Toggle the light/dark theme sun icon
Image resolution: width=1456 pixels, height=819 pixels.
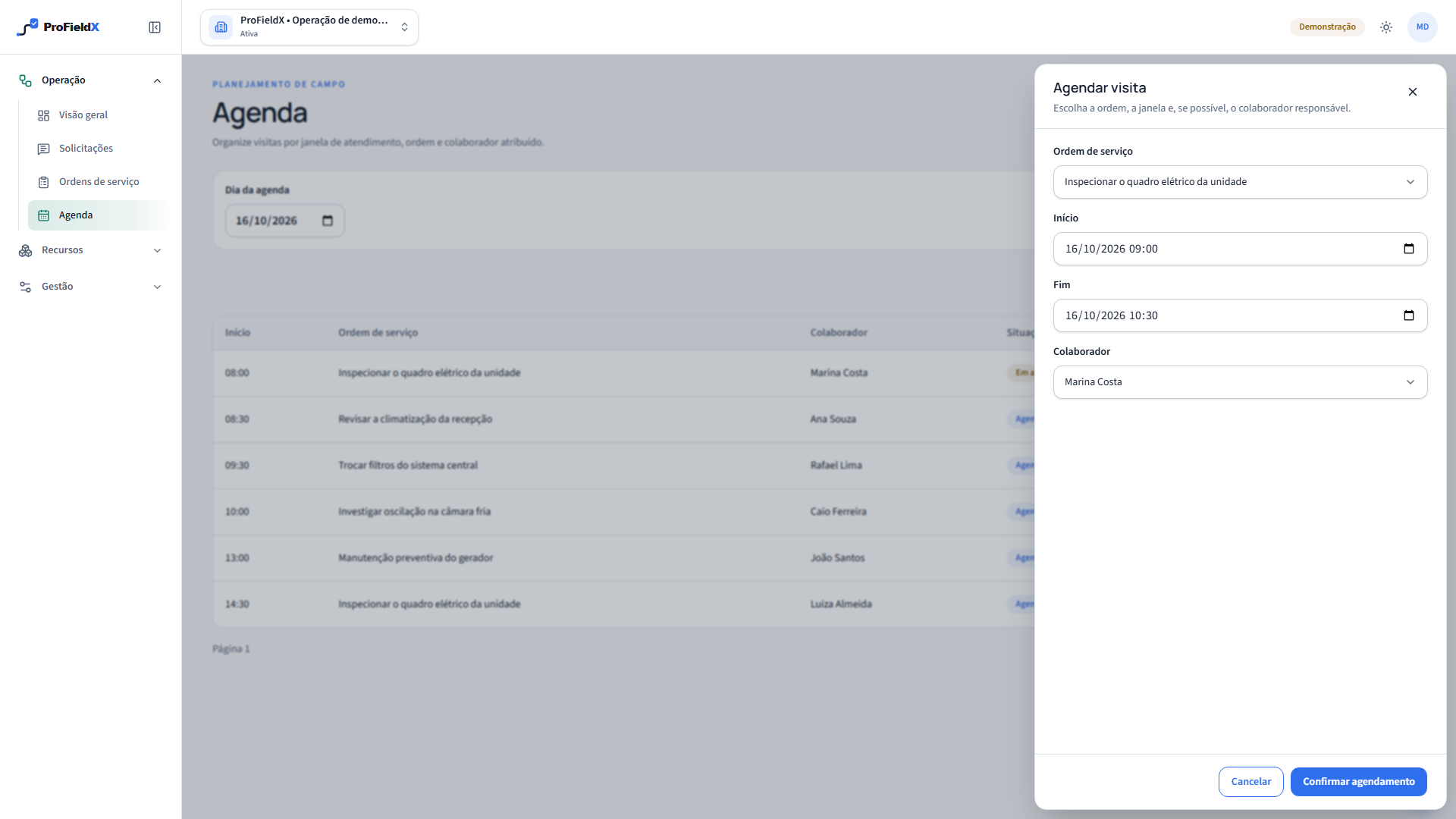1386,27
